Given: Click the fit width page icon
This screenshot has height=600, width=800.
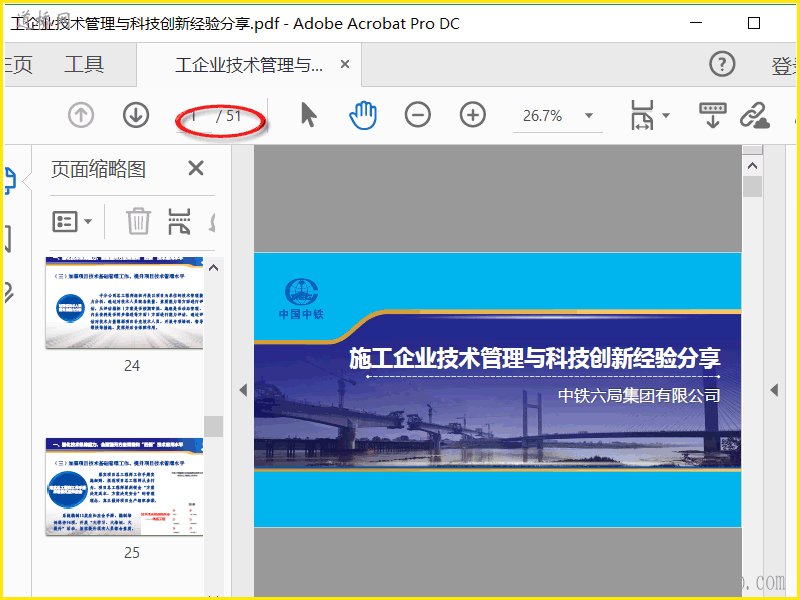Looking at the screenshot, I should tap(642, 115).
